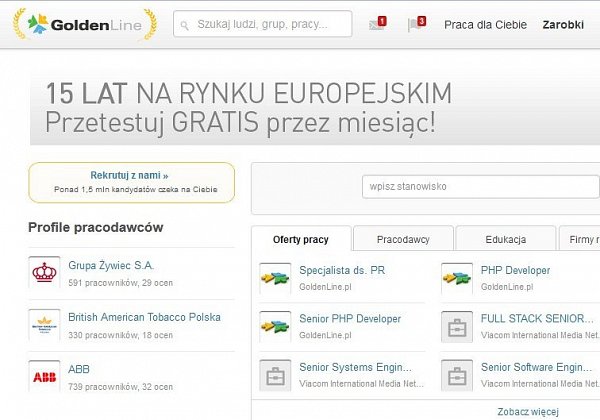Focus the wpisz stanowisko field

pyautogui.click(x=481, y=187)
